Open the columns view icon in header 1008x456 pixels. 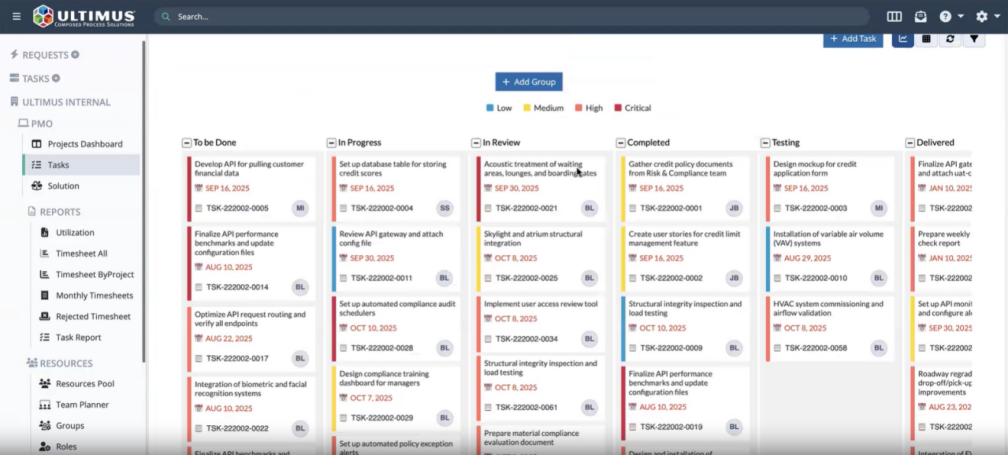click(894, 16)
